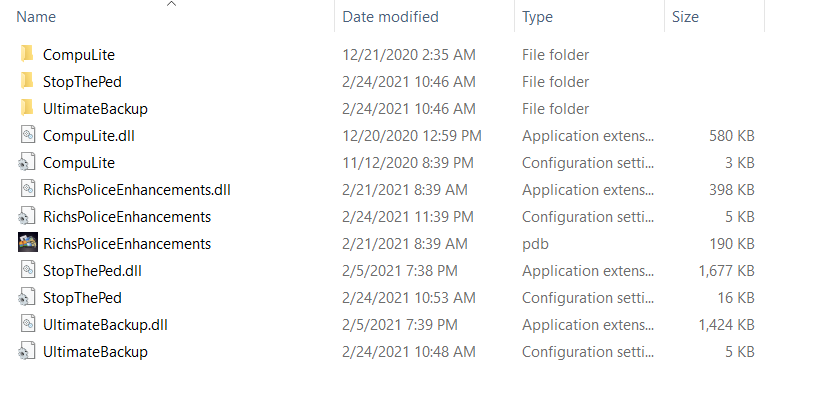
Task: Toggle sort arrow above the Name column
Action: coord(171,4)
